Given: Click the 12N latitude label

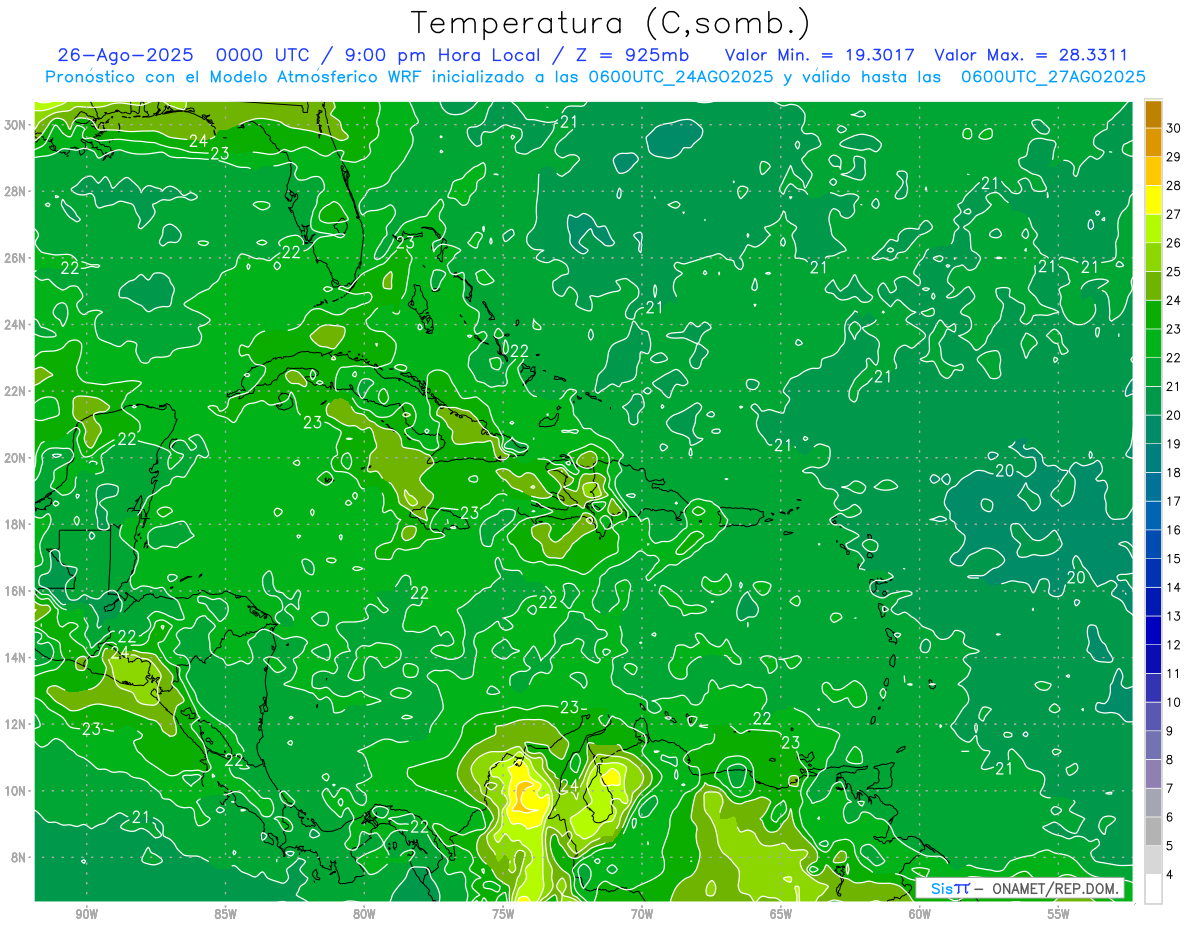Looking at the screenshot, I should coord(14,724).
